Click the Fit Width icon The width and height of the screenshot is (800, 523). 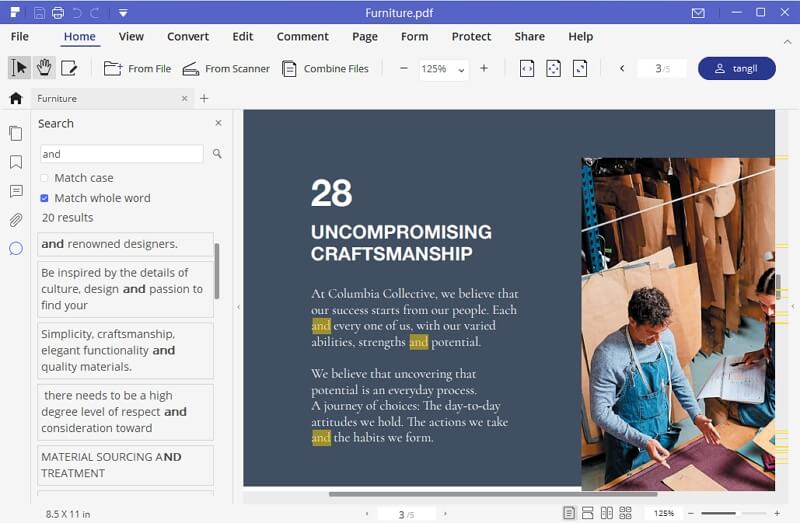tap(527, 68)
